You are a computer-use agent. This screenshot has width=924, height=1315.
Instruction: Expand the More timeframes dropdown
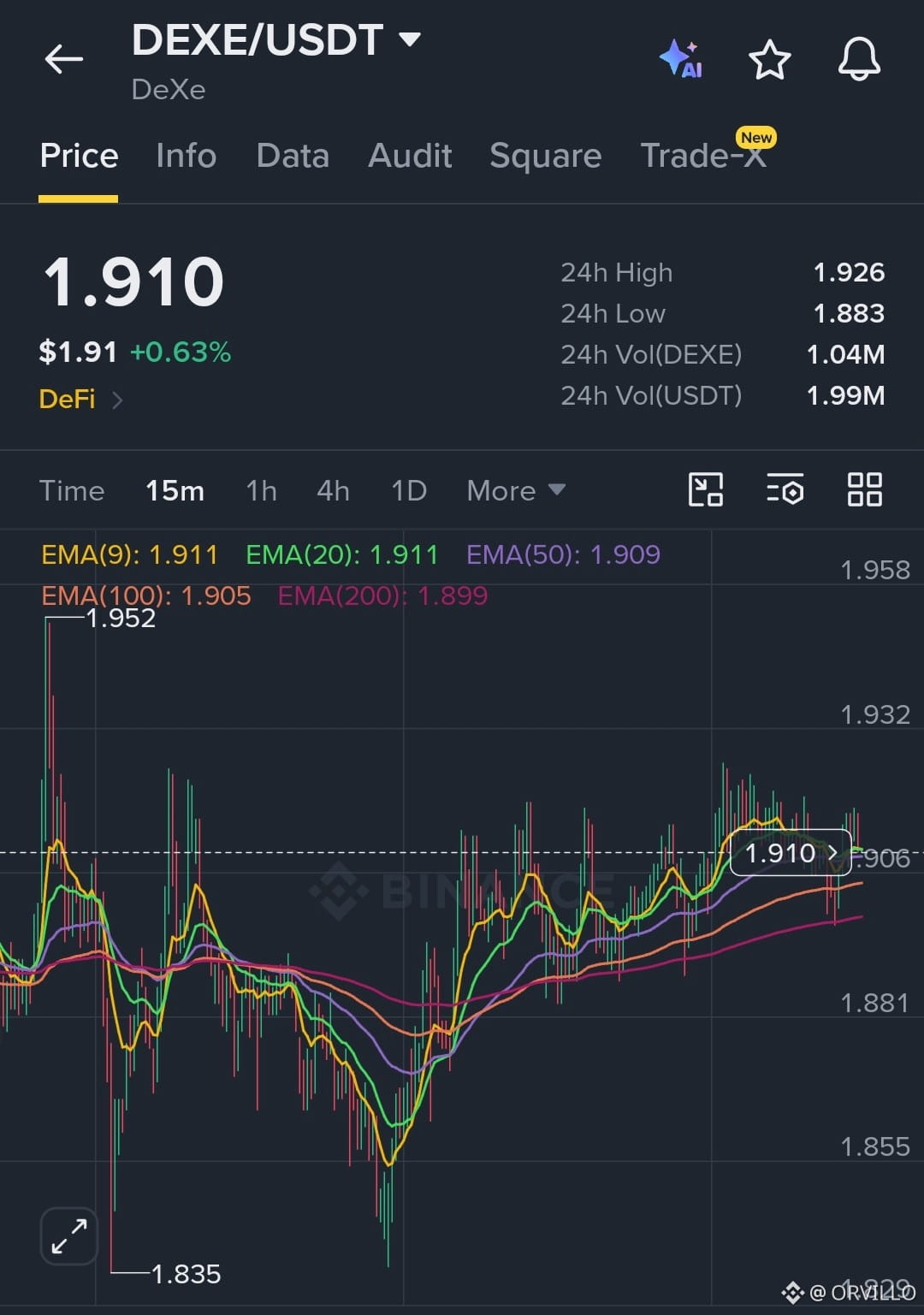tap(516, 490)
